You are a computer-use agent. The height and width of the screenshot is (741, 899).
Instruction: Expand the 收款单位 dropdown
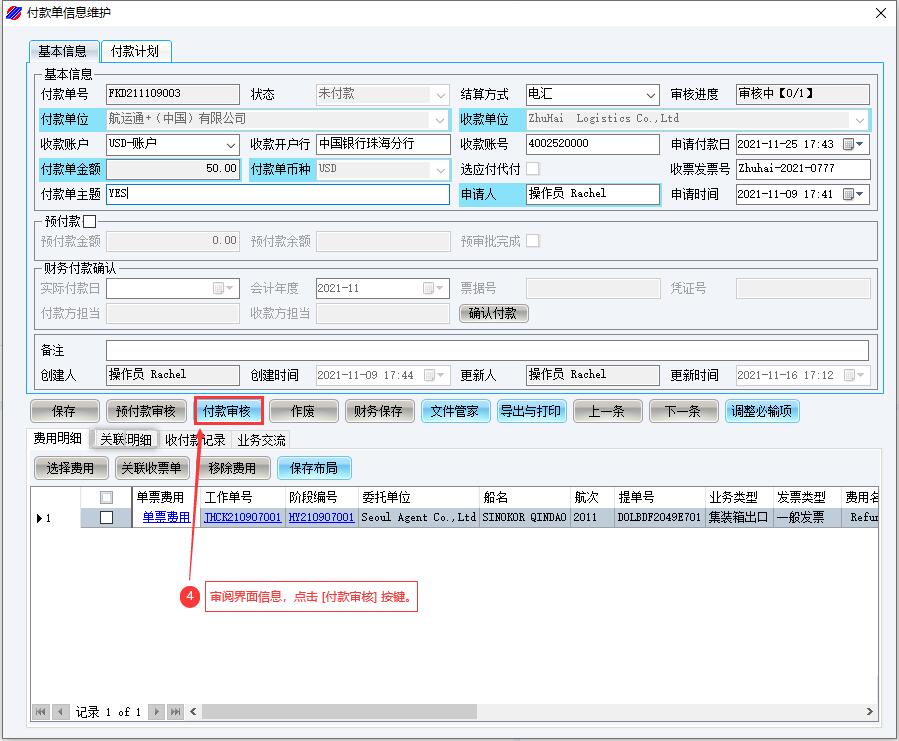[860, 119]
